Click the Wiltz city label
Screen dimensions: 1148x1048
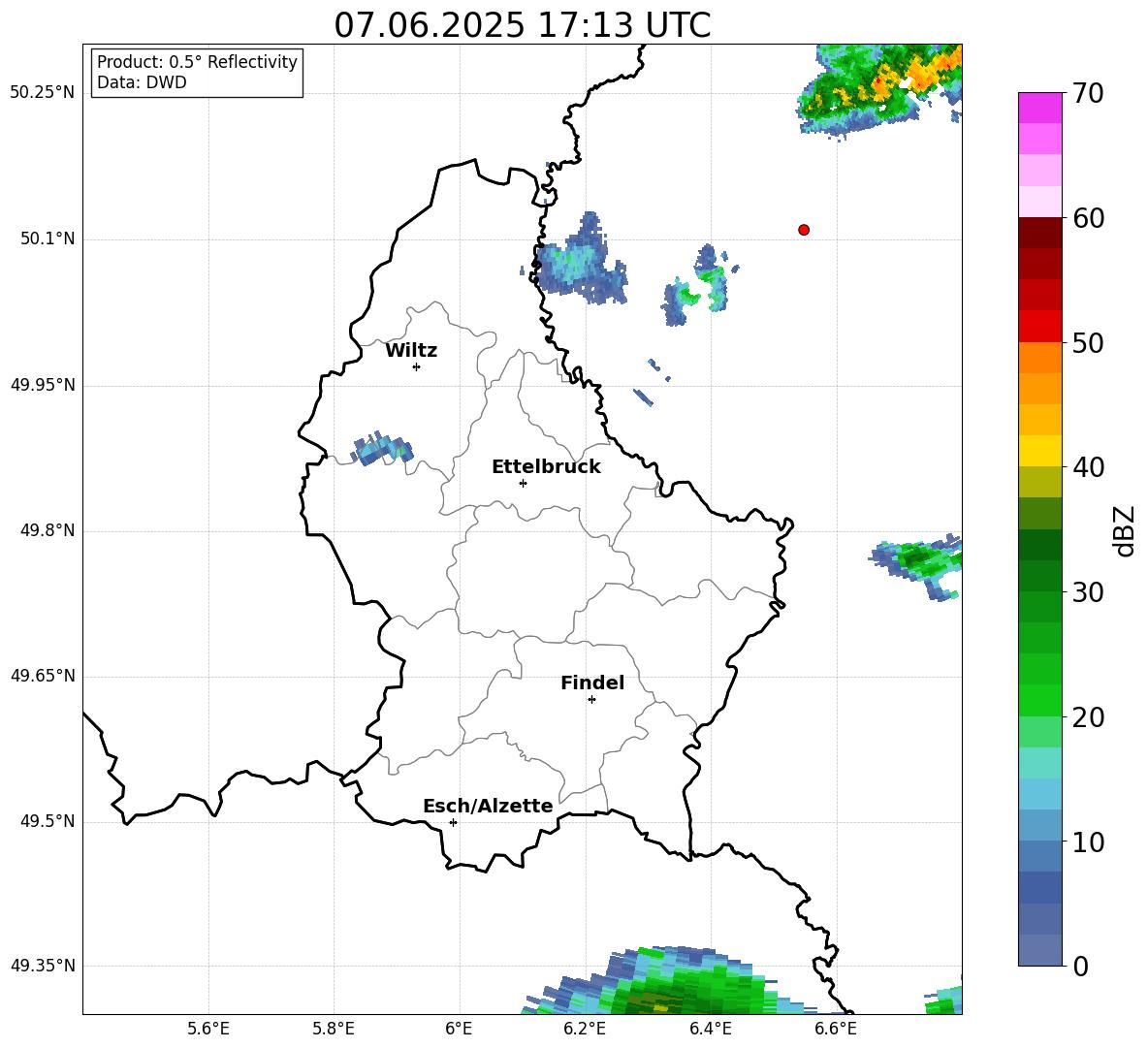pos(411,351)
